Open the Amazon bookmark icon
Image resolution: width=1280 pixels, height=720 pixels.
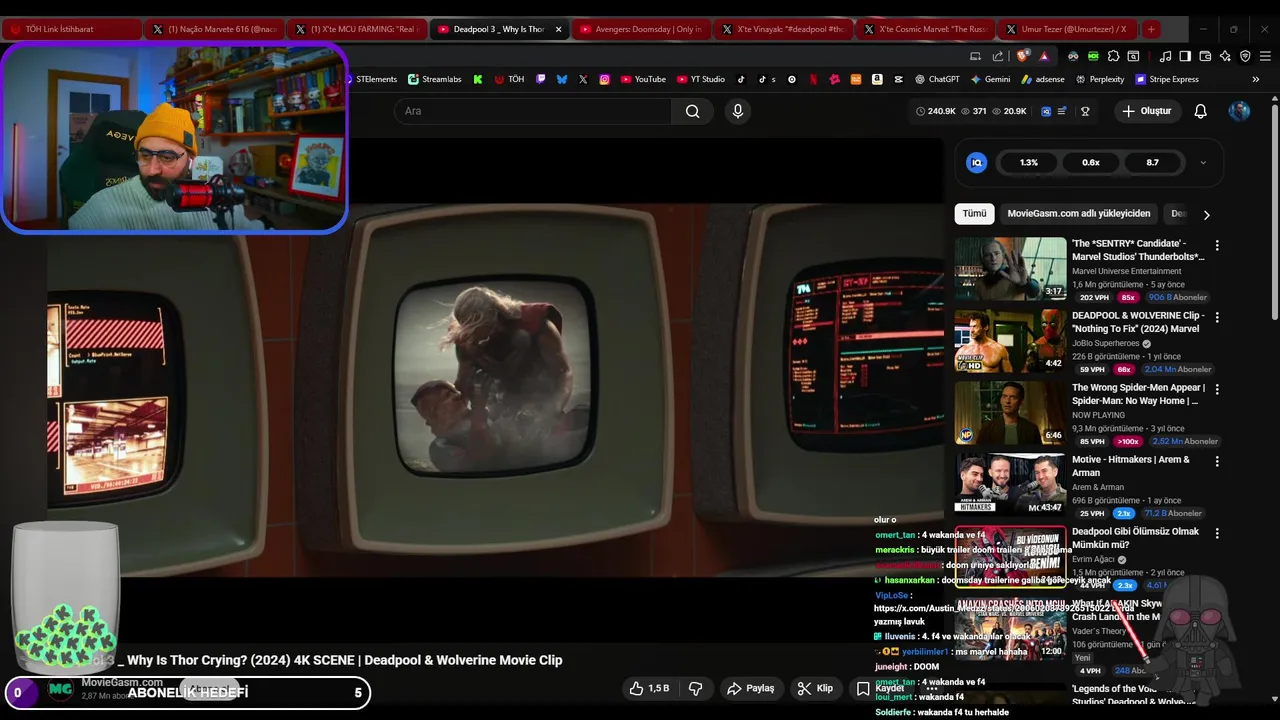(877, 79)
